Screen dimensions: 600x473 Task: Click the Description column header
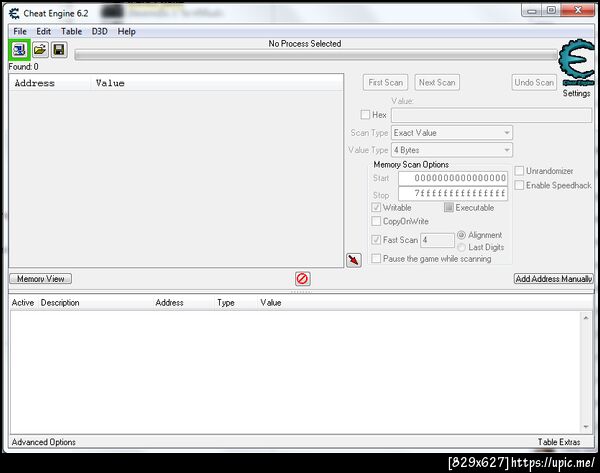click(60, 303)
